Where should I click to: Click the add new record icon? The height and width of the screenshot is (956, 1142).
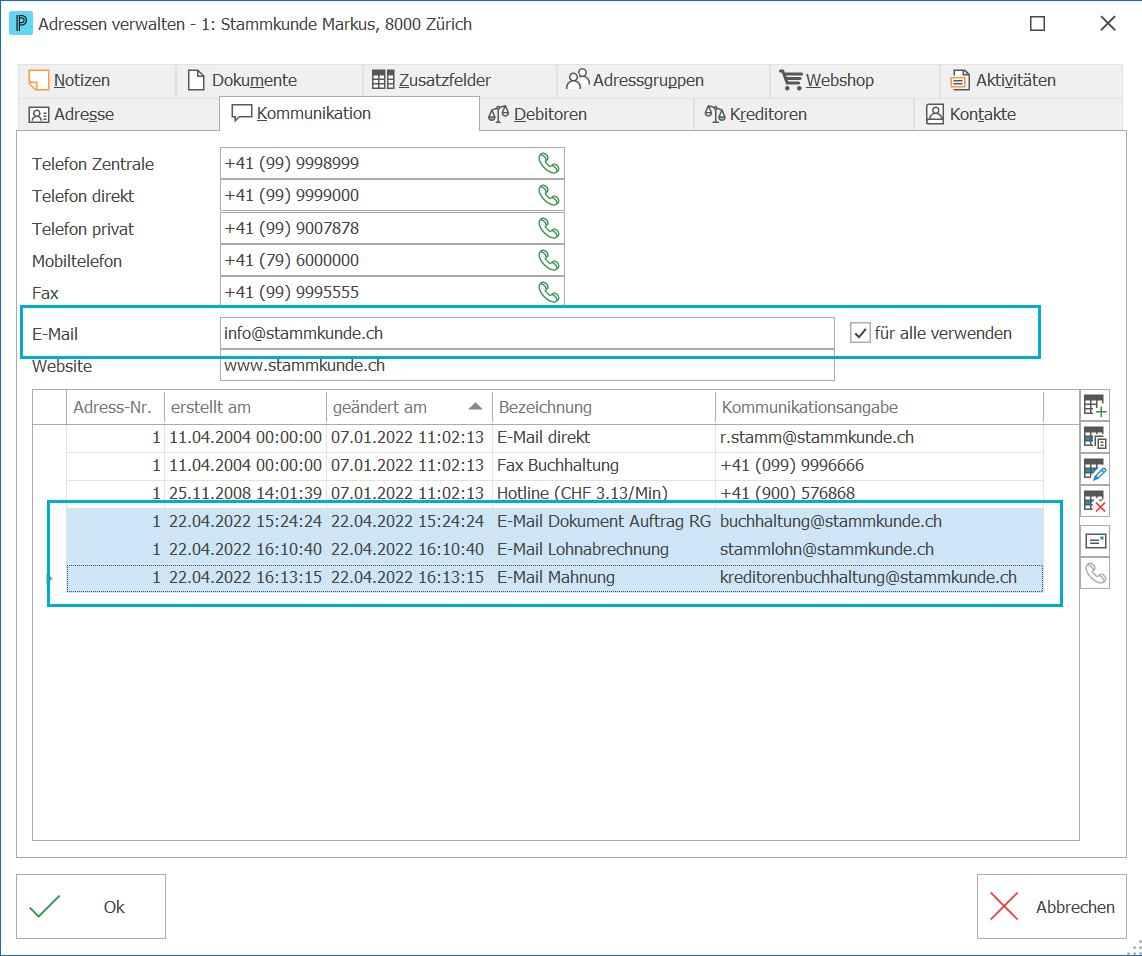1095,406
